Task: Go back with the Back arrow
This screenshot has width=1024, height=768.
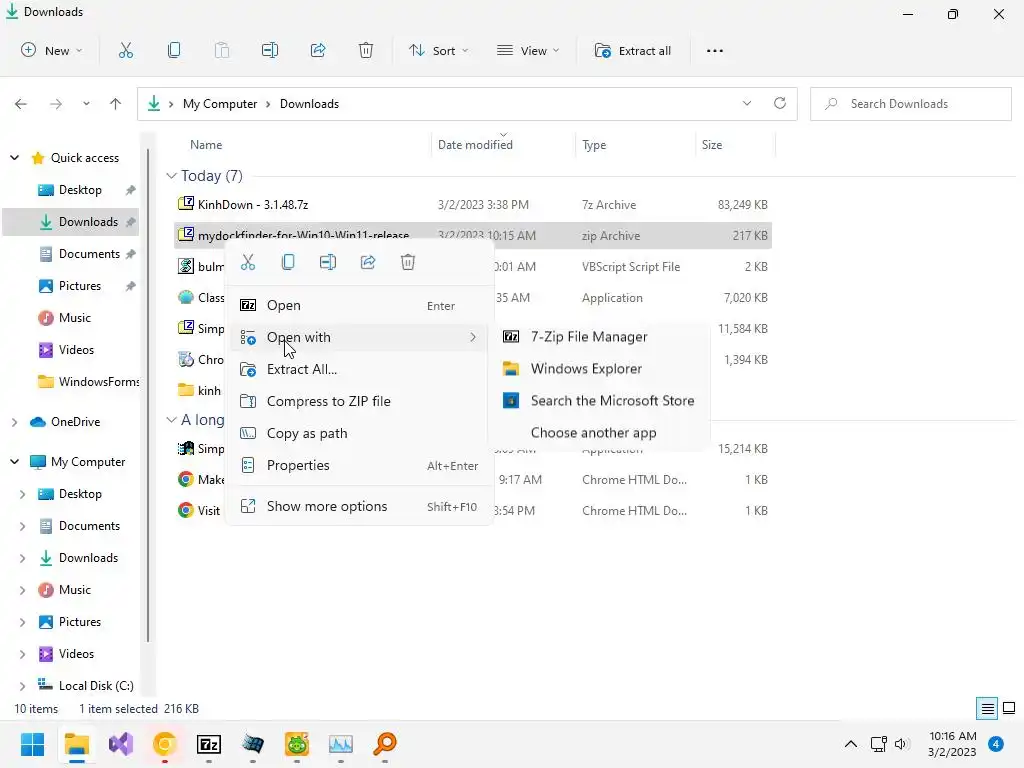Action: coord(21,104)
